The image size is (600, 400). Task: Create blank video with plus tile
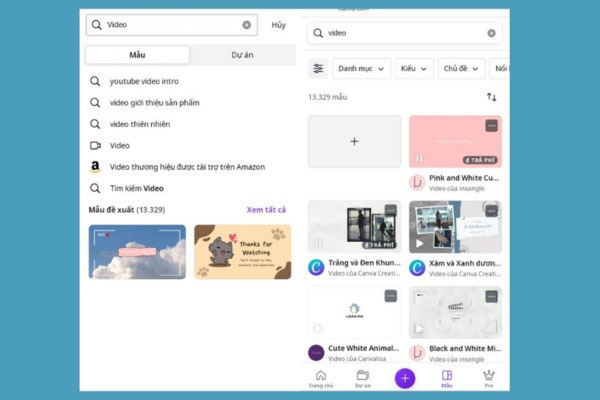354,142
